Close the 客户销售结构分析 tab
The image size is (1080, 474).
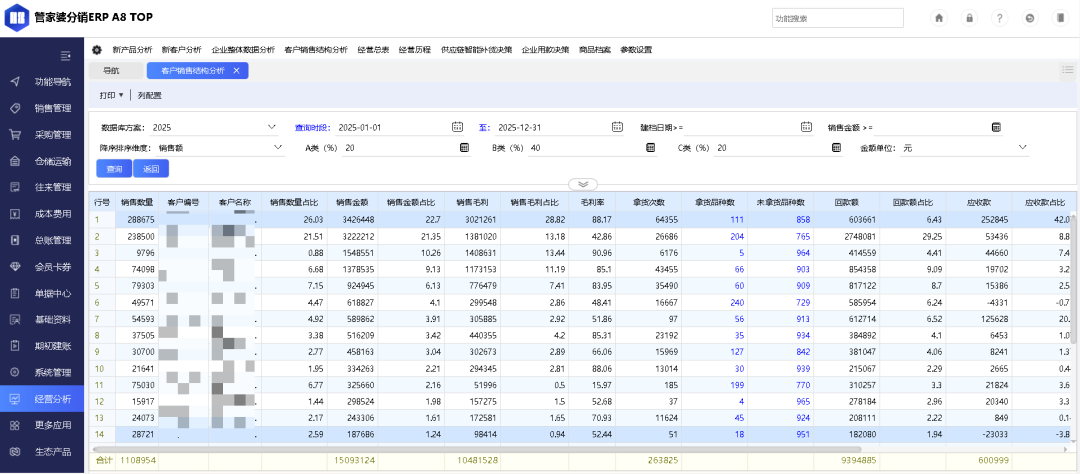236,70
